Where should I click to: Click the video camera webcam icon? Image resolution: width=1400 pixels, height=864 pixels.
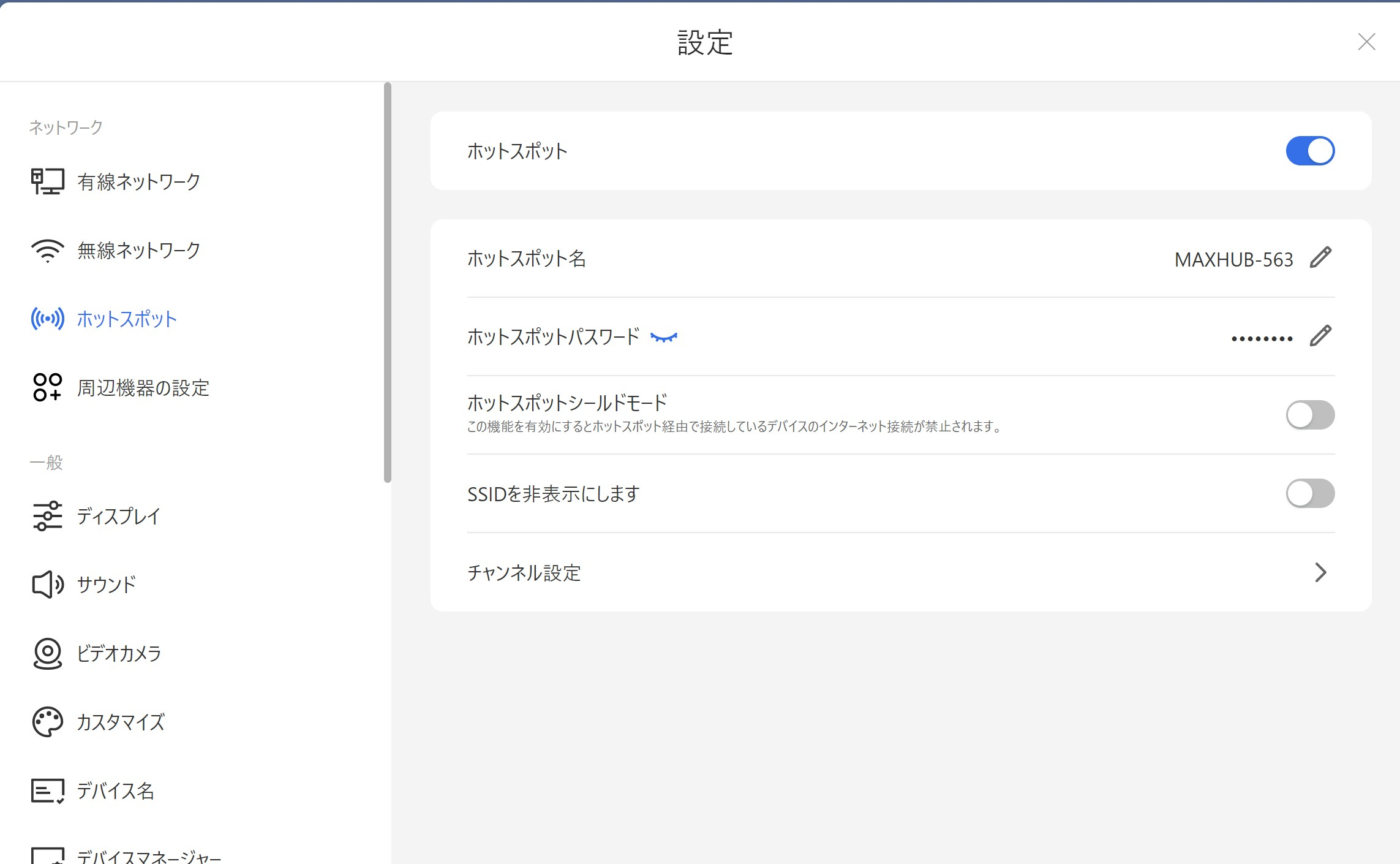click(47, 653)
